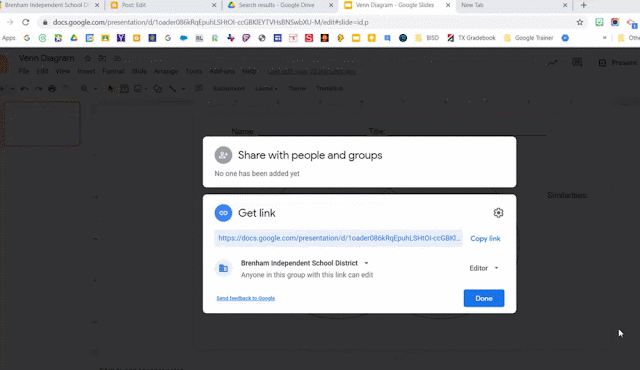Screen dimensions: 640x370
Task: Open the Google Trainer bookmarks folder
Action: tap(529, 38)
